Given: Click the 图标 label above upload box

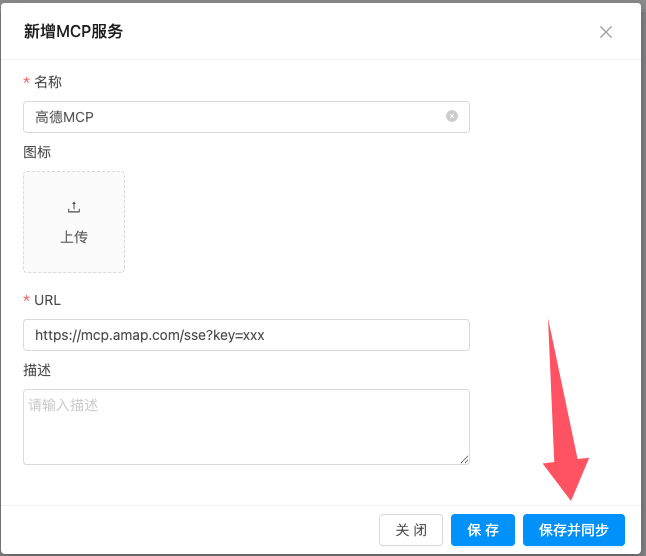Looking at the screenshot, I should (x=37, y=152).
